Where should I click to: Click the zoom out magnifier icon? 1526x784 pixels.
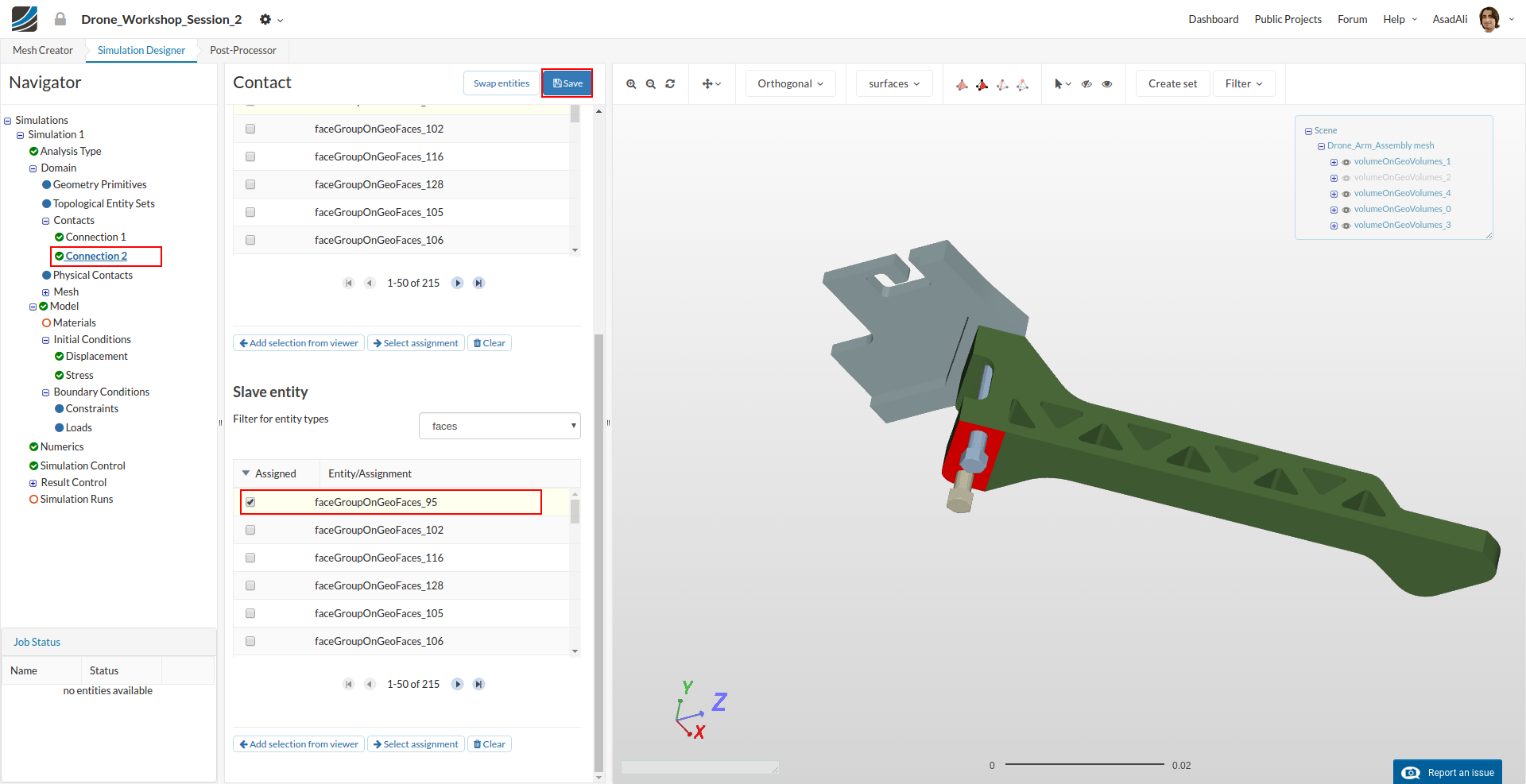[651, 84]
